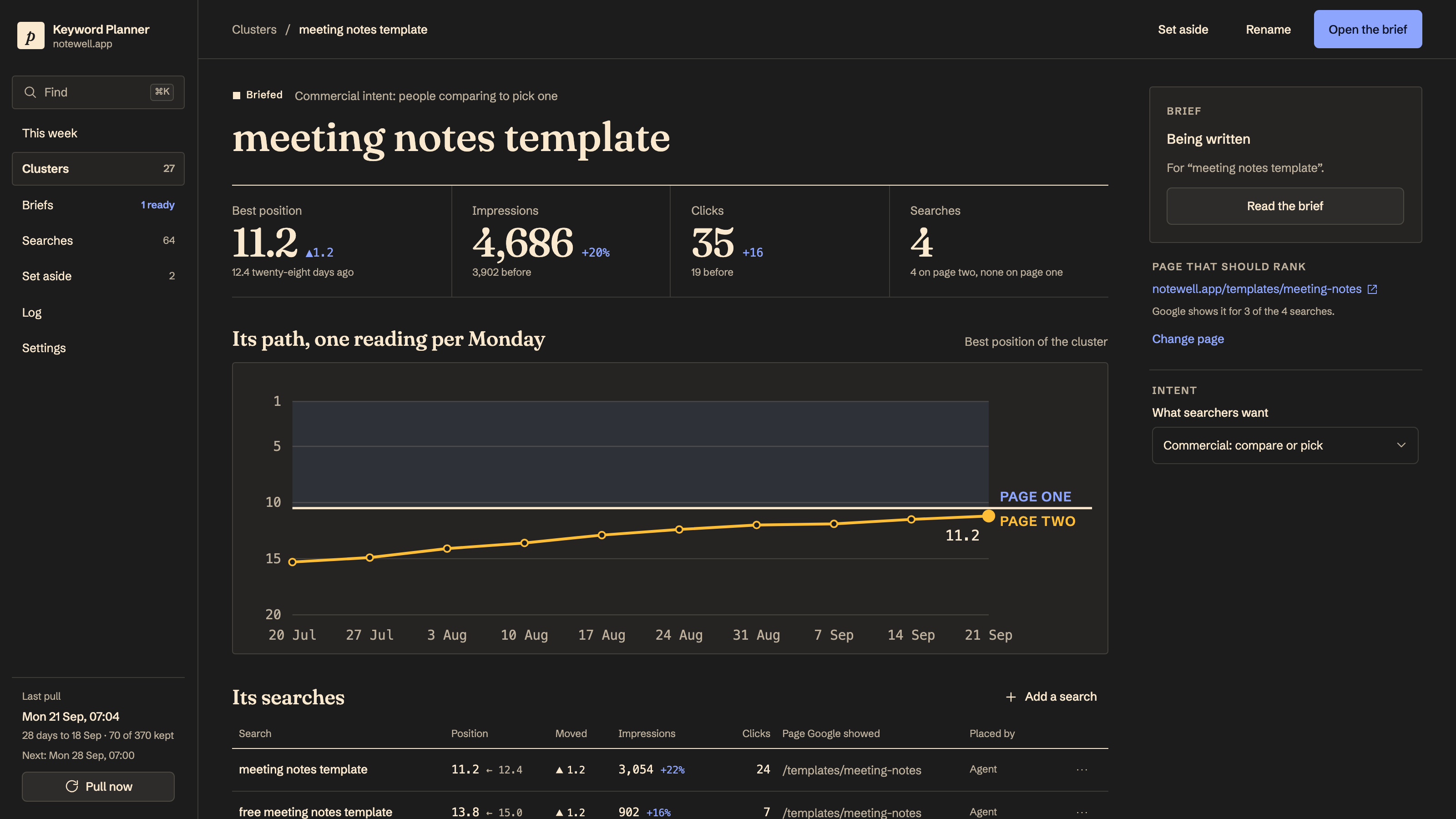1456x819 pixels.
Task: Click Read the brief button
Action: point(1285,206)
